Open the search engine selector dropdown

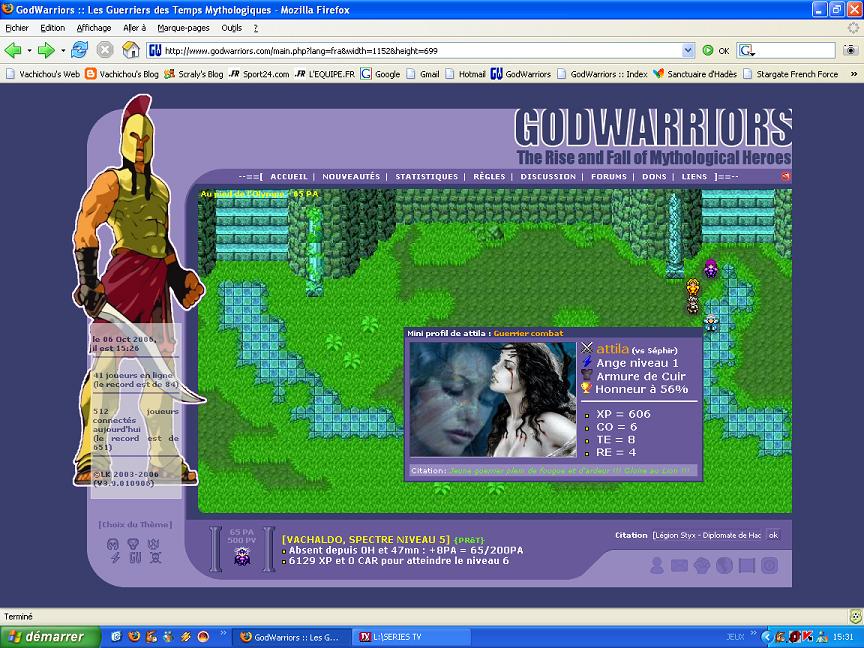(747, 51)
